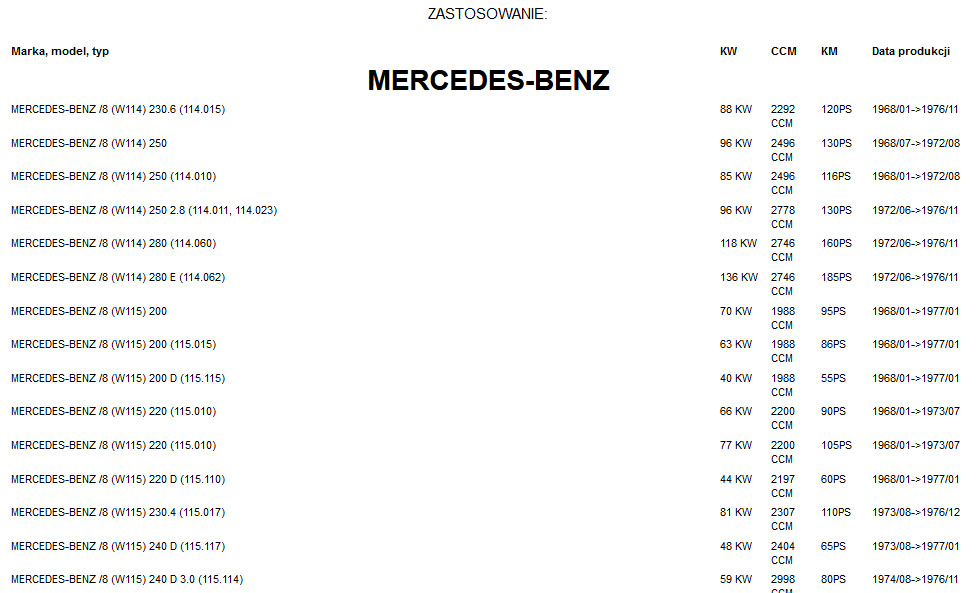The width and height of the screenshot is (980, 593).
Task: Click the W115 200 D (115.115) entry
Action: 118,379
